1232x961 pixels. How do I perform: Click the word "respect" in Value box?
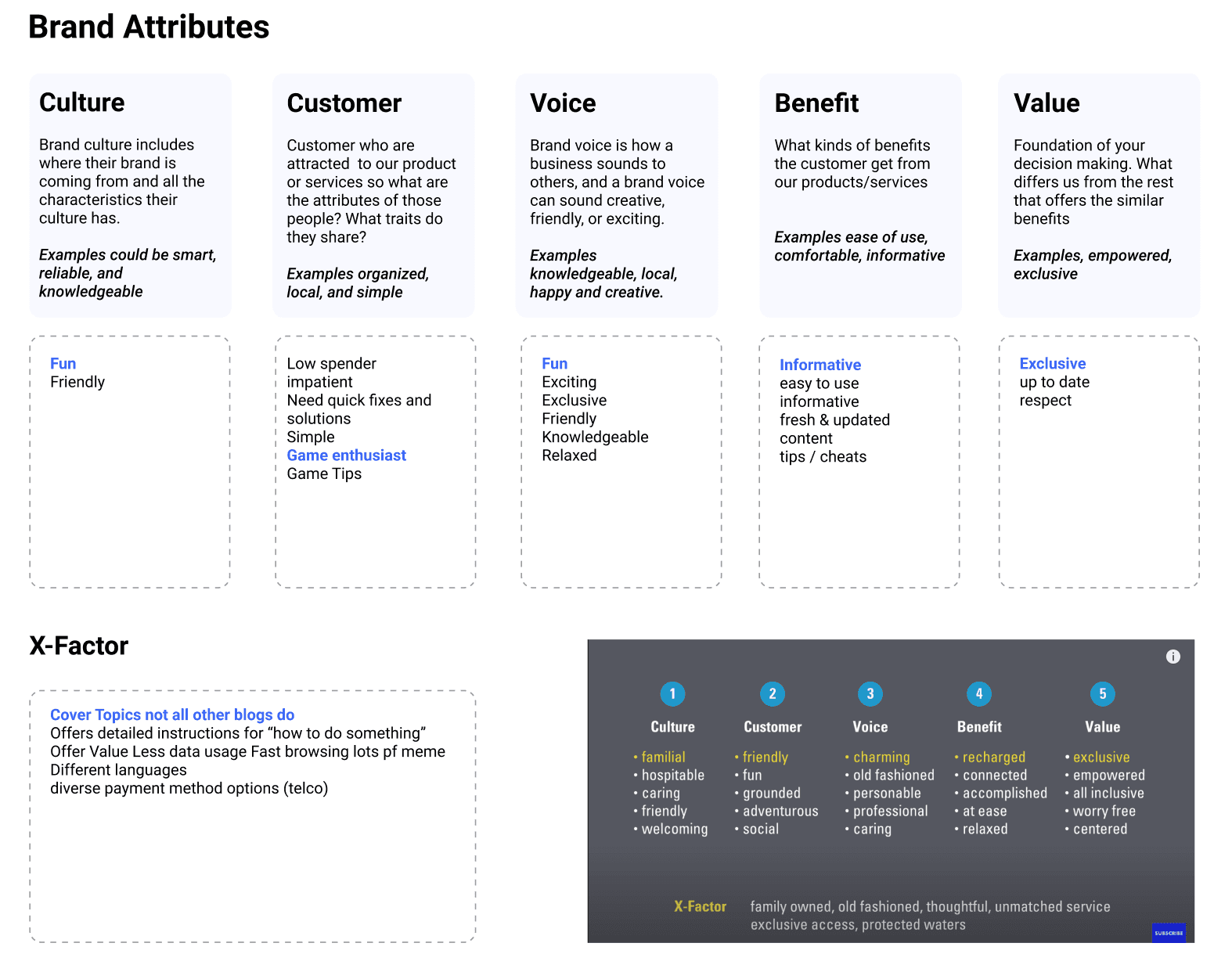(1046, 401)
